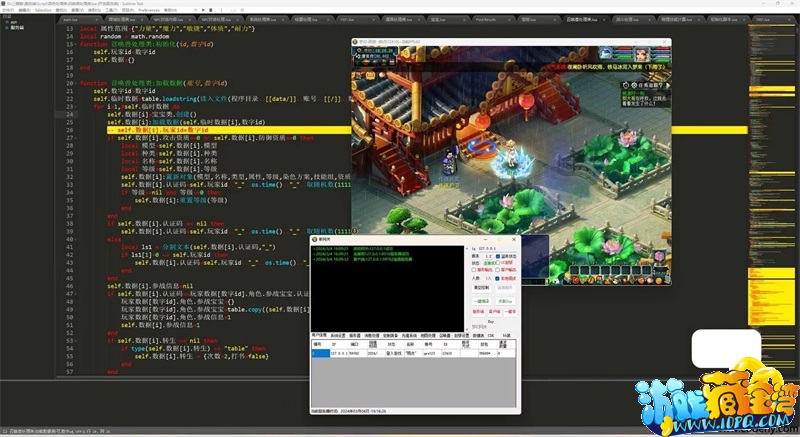Click the Sublime Text title bar icon

point(4,4)
